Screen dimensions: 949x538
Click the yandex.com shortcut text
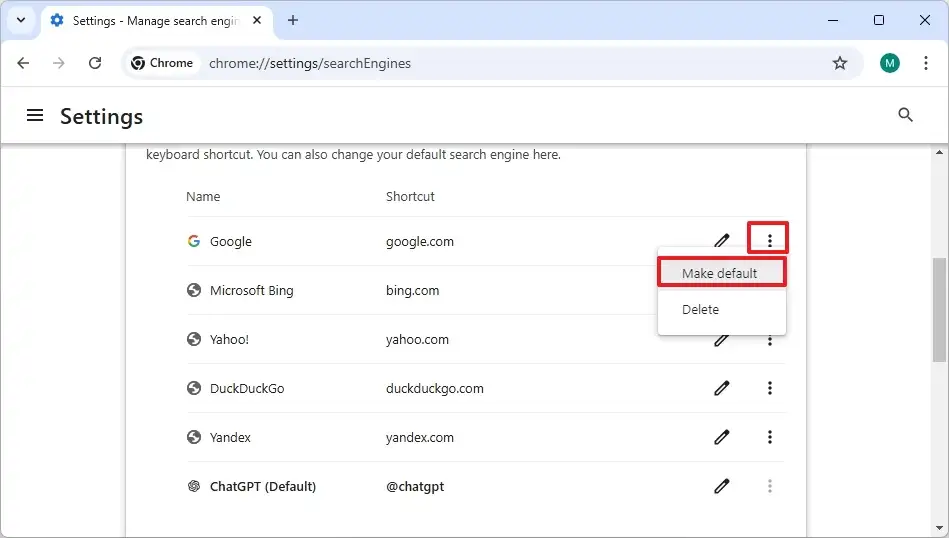pyautogui.click(x=419, y=438)
